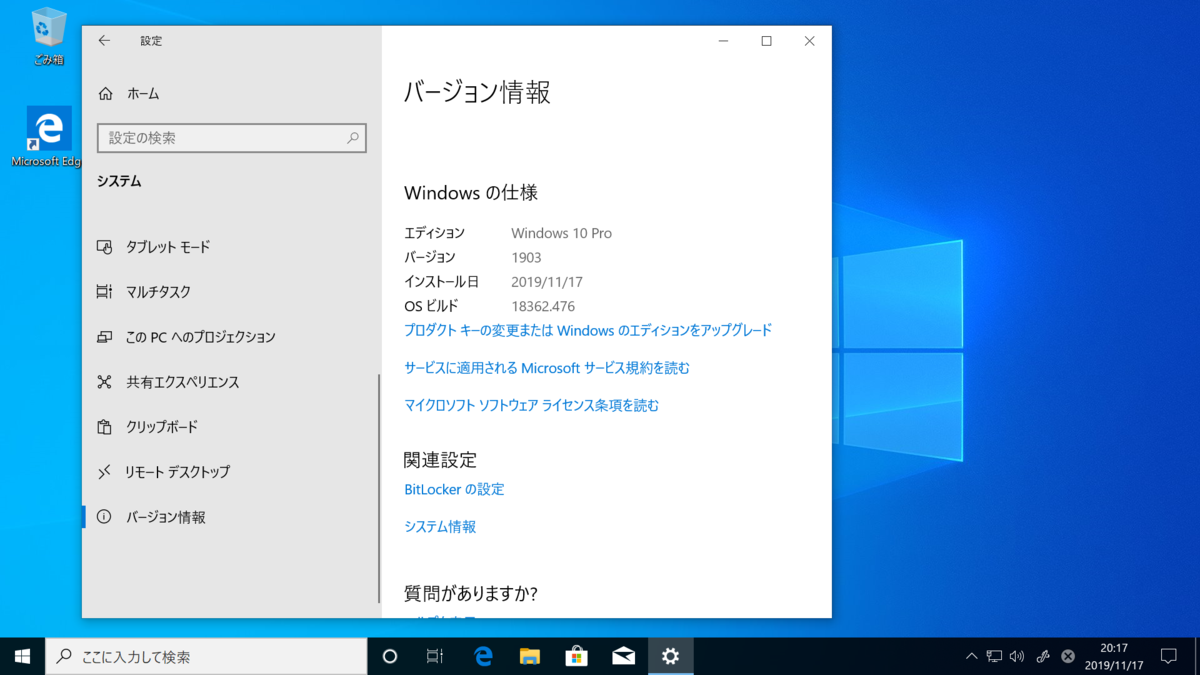The width and height of the screenshot is (1200, 675).
Task: Open the BitLocker の設定 link
Action: click(454, 489)
